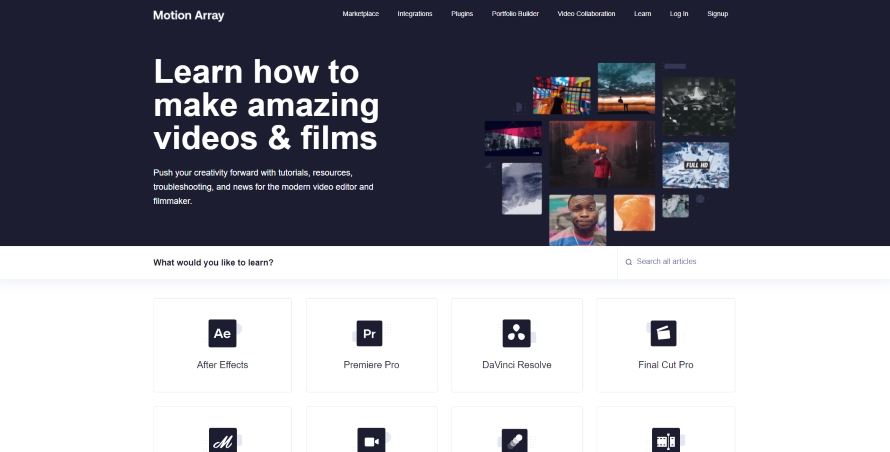Click the bandage icon tile
Screen dimensions: 890x452
[514, 441]
